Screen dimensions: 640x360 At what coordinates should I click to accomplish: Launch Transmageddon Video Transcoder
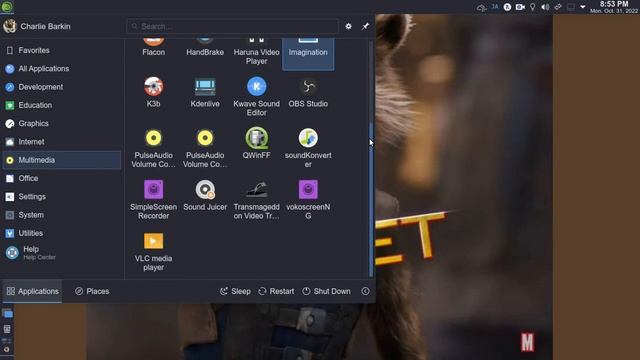point(256,200)
